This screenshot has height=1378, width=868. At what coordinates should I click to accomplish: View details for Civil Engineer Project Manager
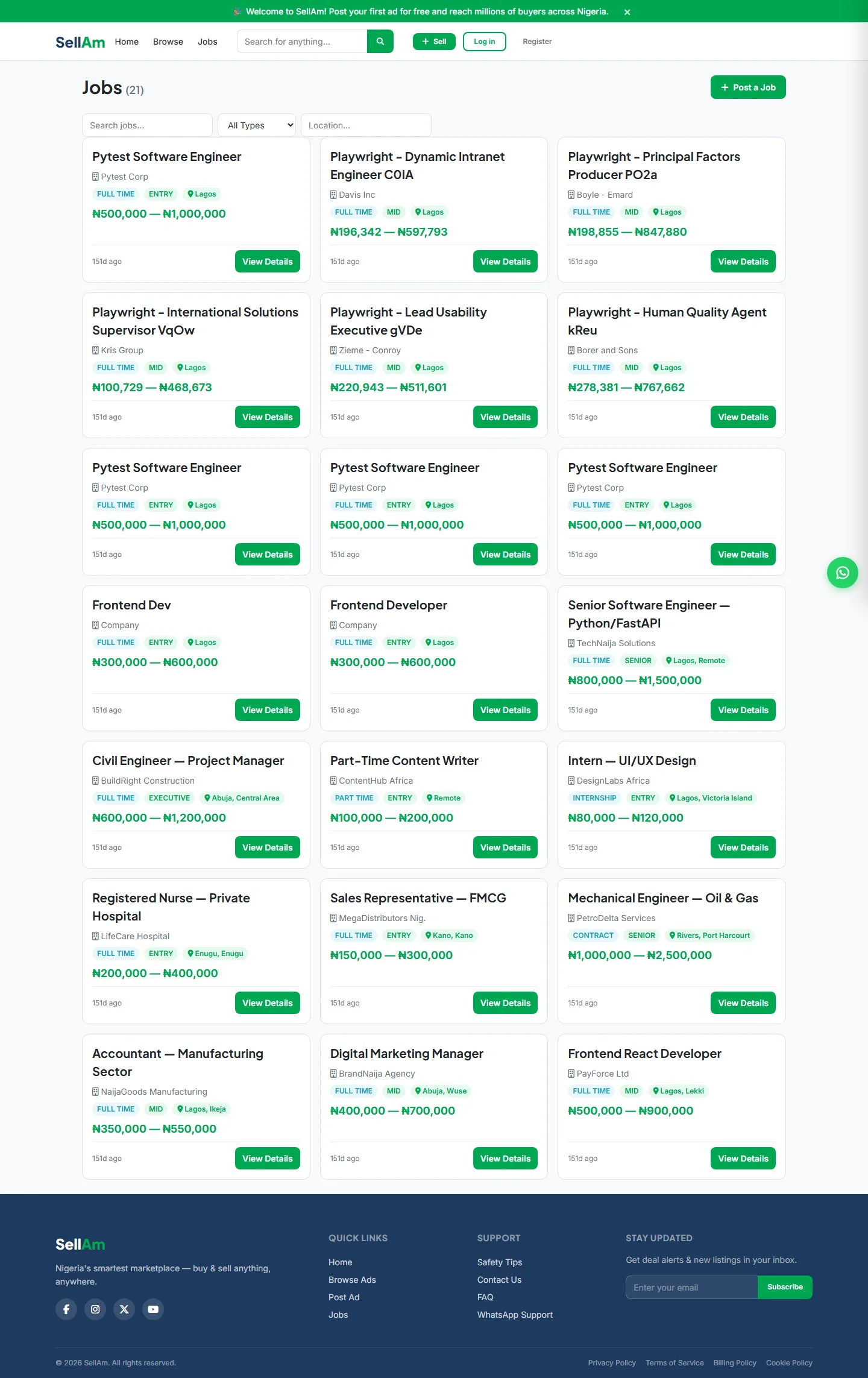click(x=268, y=848)
